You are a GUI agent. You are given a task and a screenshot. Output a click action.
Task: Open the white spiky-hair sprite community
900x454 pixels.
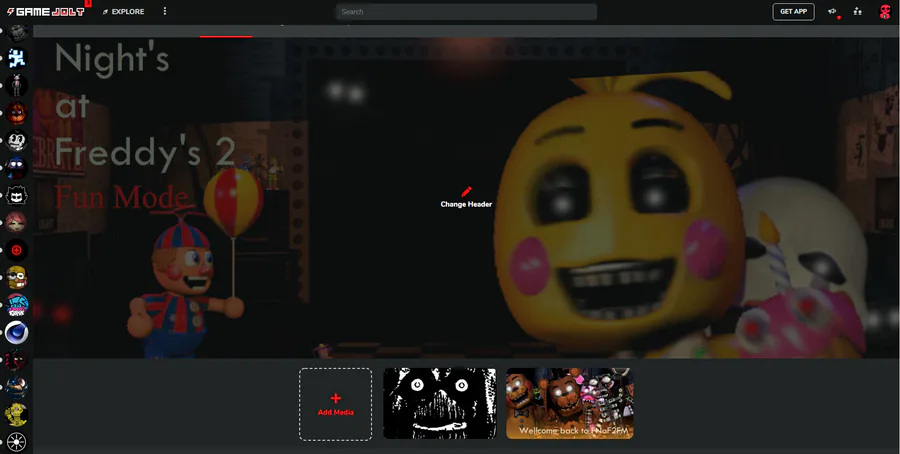pos(17,195)
